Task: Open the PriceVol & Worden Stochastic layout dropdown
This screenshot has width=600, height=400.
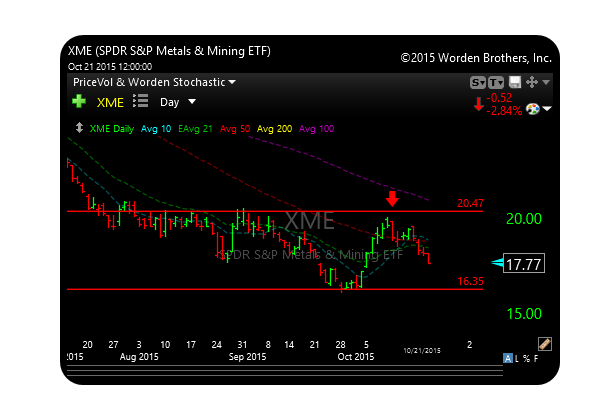Action: pyautogui.click(x=154, y=82)
